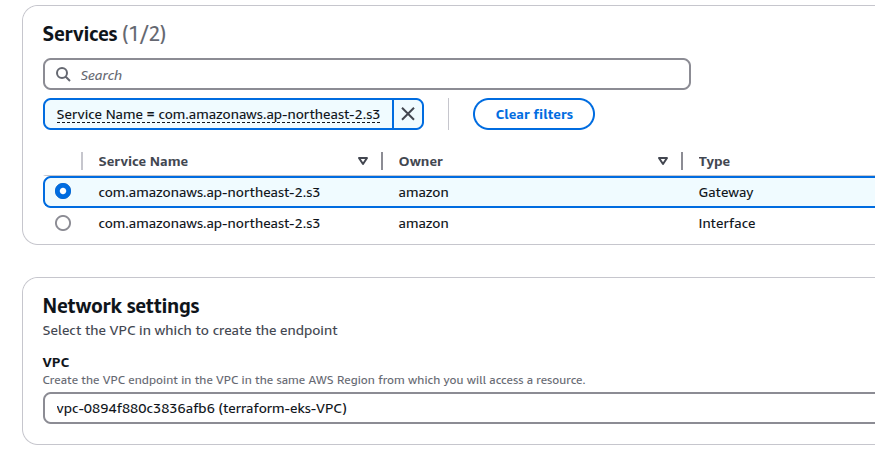Click the Owner column header

click(x=420, y=162)
